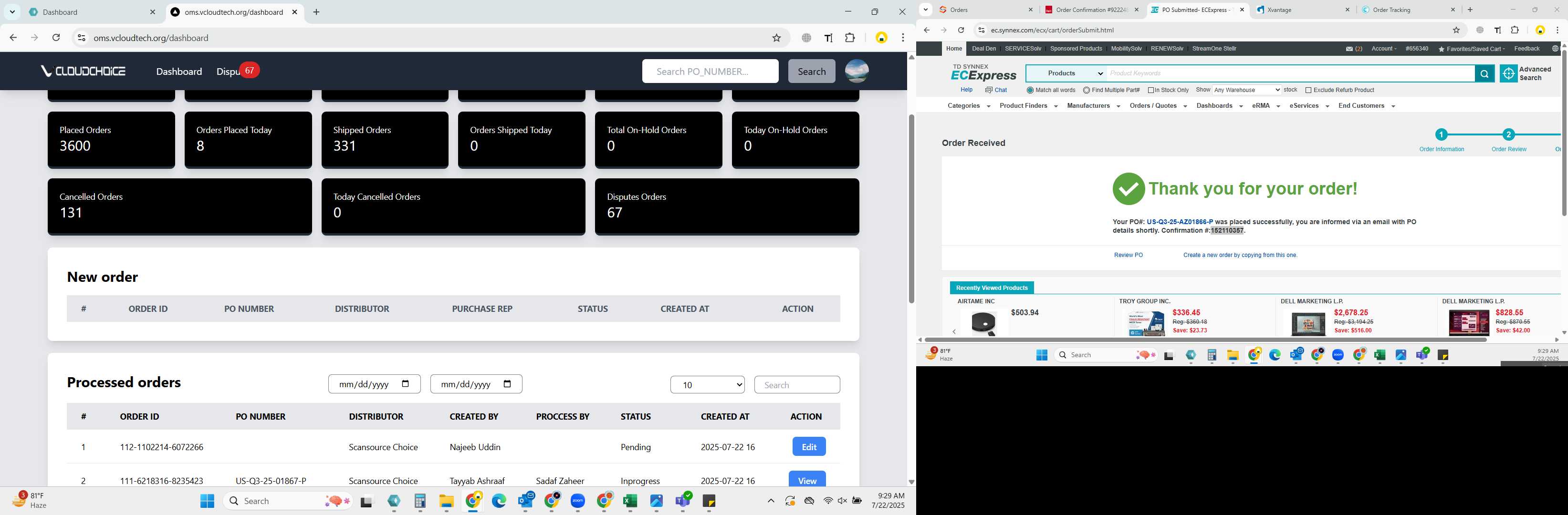Click ECExpress magnifier search button

pos(1484,73)
